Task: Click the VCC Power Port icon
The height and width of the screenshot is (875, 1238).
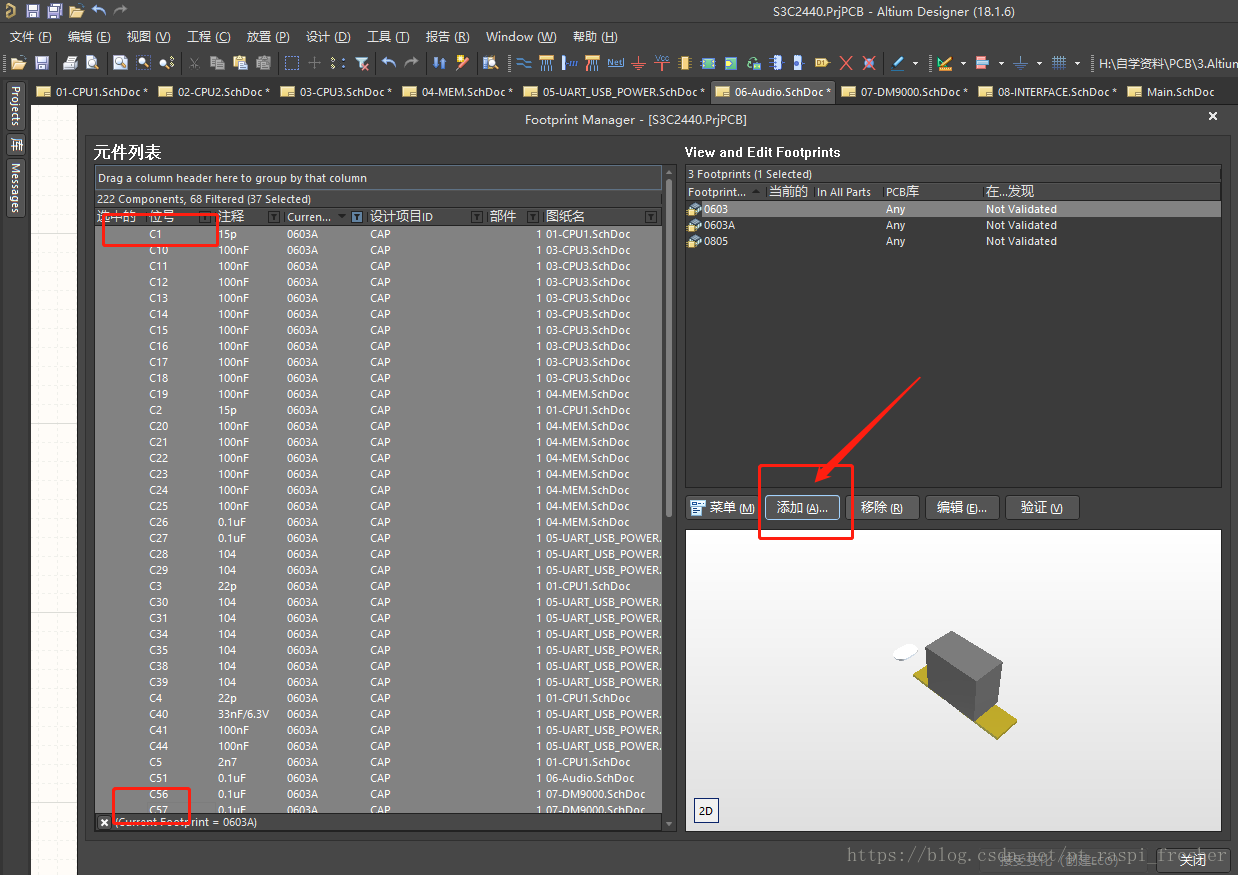Action: click(x=662, y=63)
